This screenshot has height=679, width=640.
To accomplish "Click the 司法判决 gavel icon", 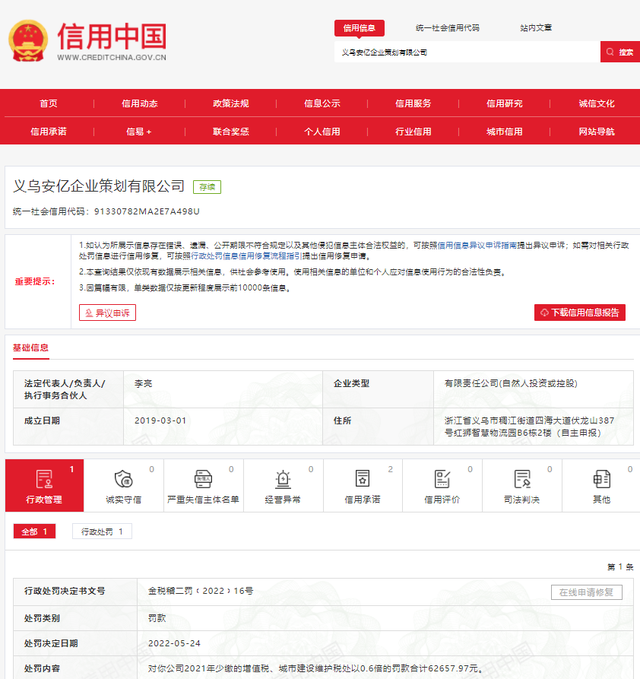I will pos(521,480).
